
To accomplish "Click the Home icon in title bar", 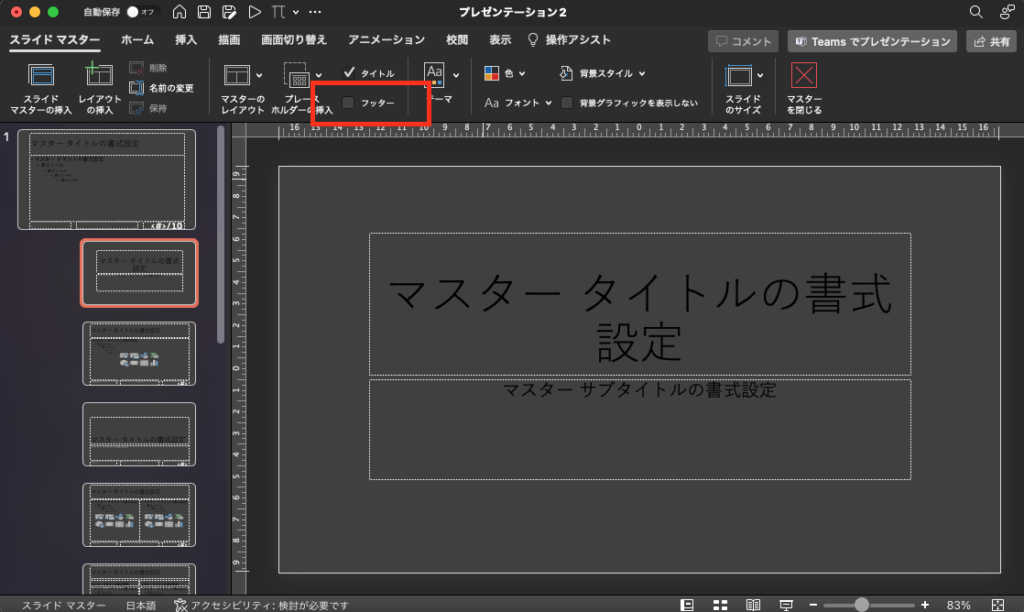I will pyautogui.click(x=179, y=12).
